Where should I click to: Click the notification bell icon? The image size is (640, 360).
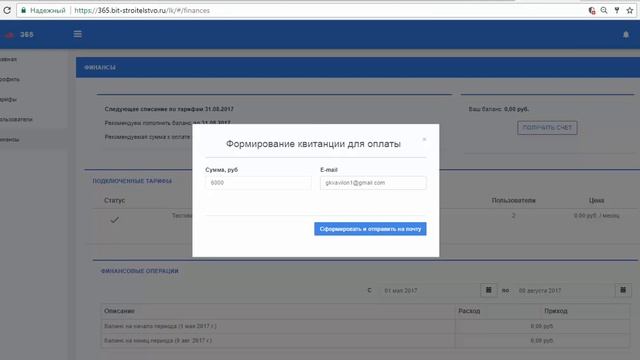(626, 35)
